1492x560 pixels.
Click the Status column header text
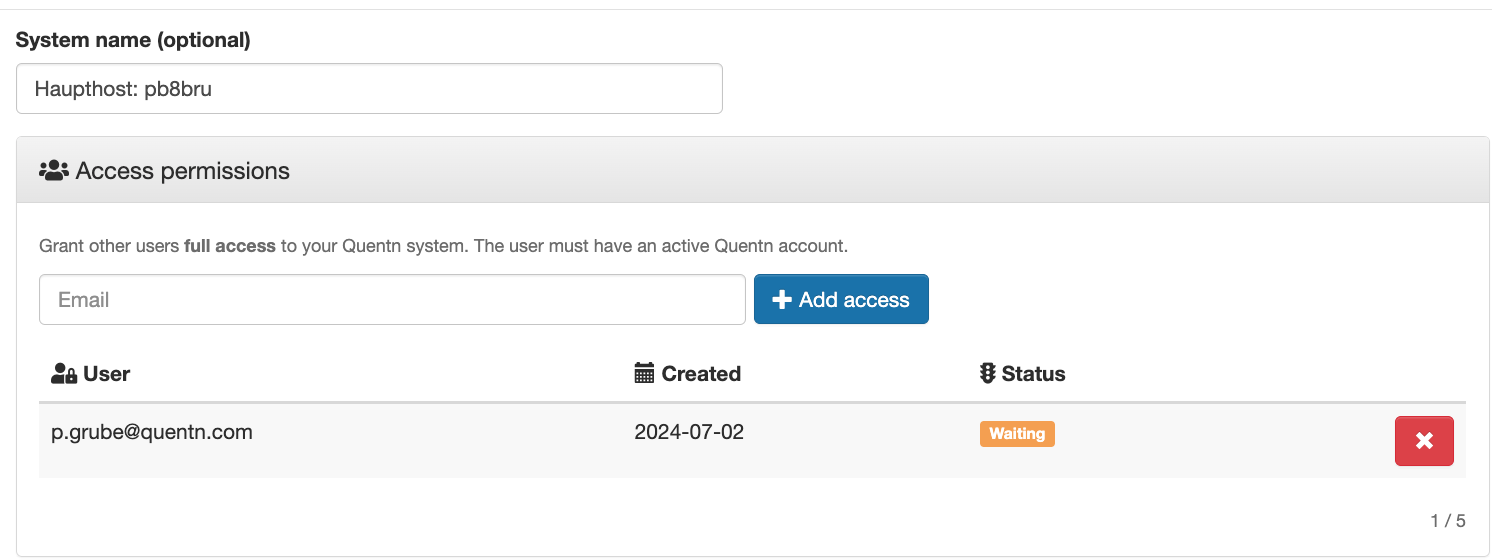tap(1033, 374)
